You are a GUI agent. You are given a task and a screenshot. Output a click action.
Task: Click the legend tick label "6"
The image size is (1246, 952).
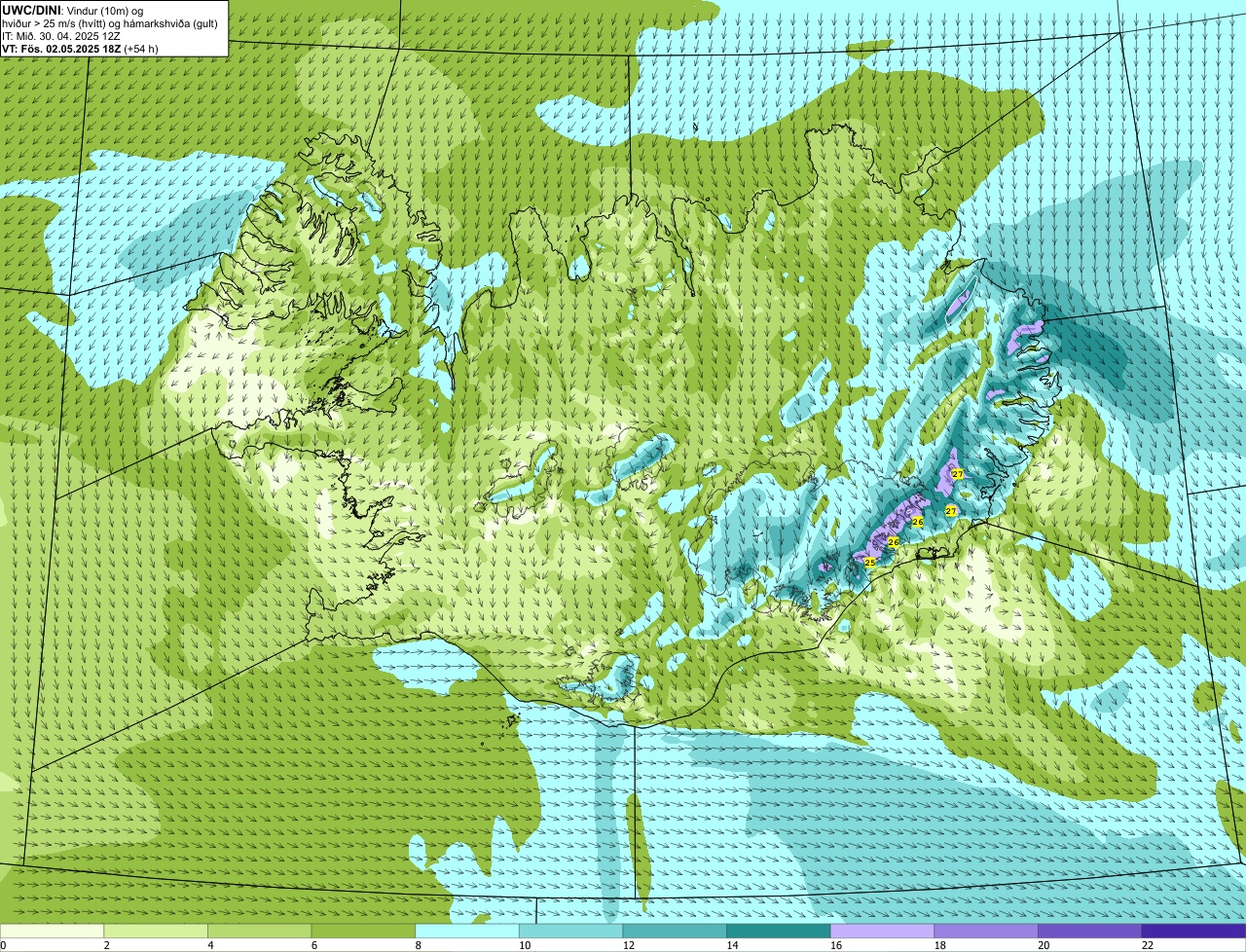(x=314, y=945)
